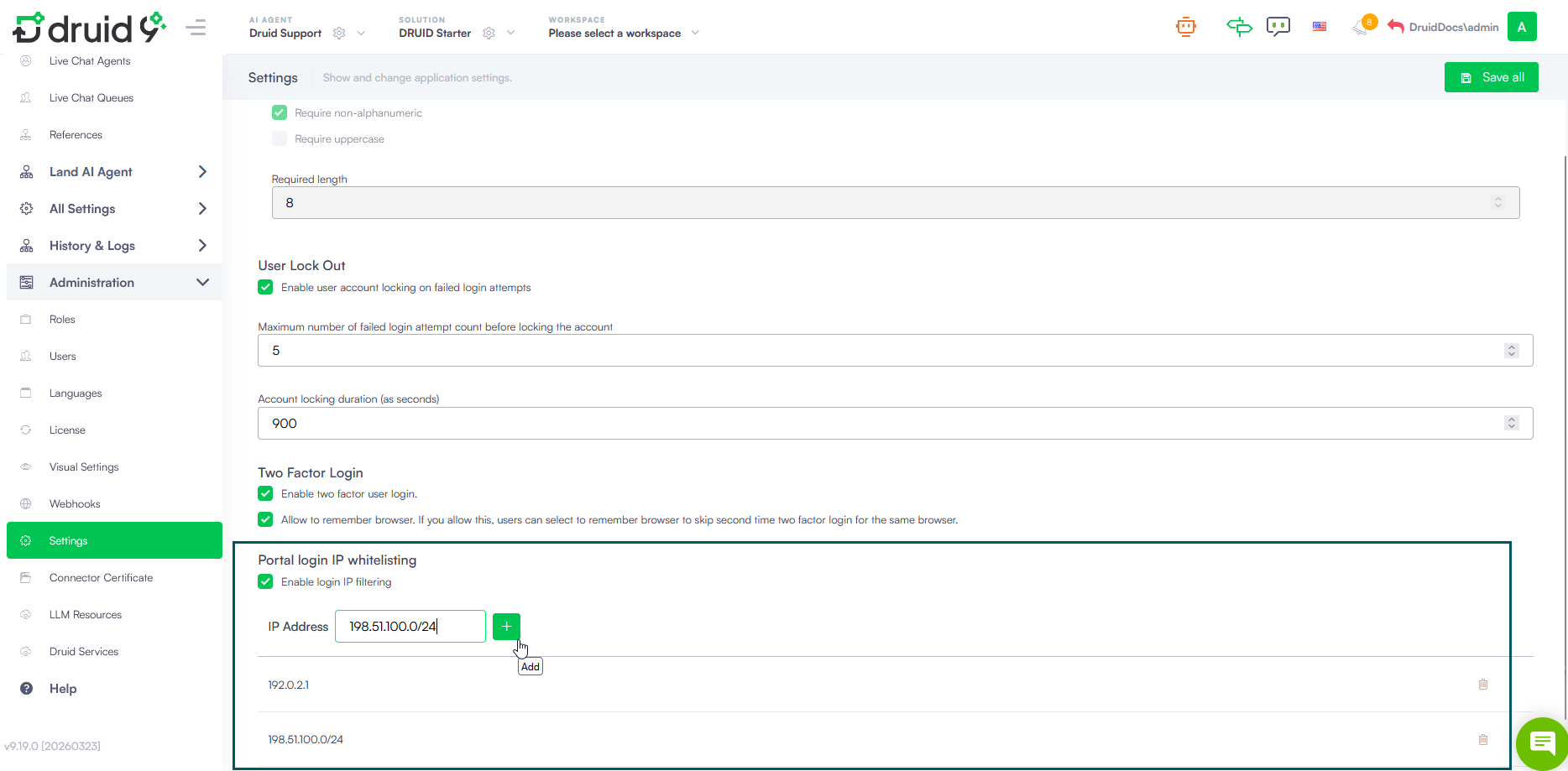Open the green live chat widget

(1542, 743)
